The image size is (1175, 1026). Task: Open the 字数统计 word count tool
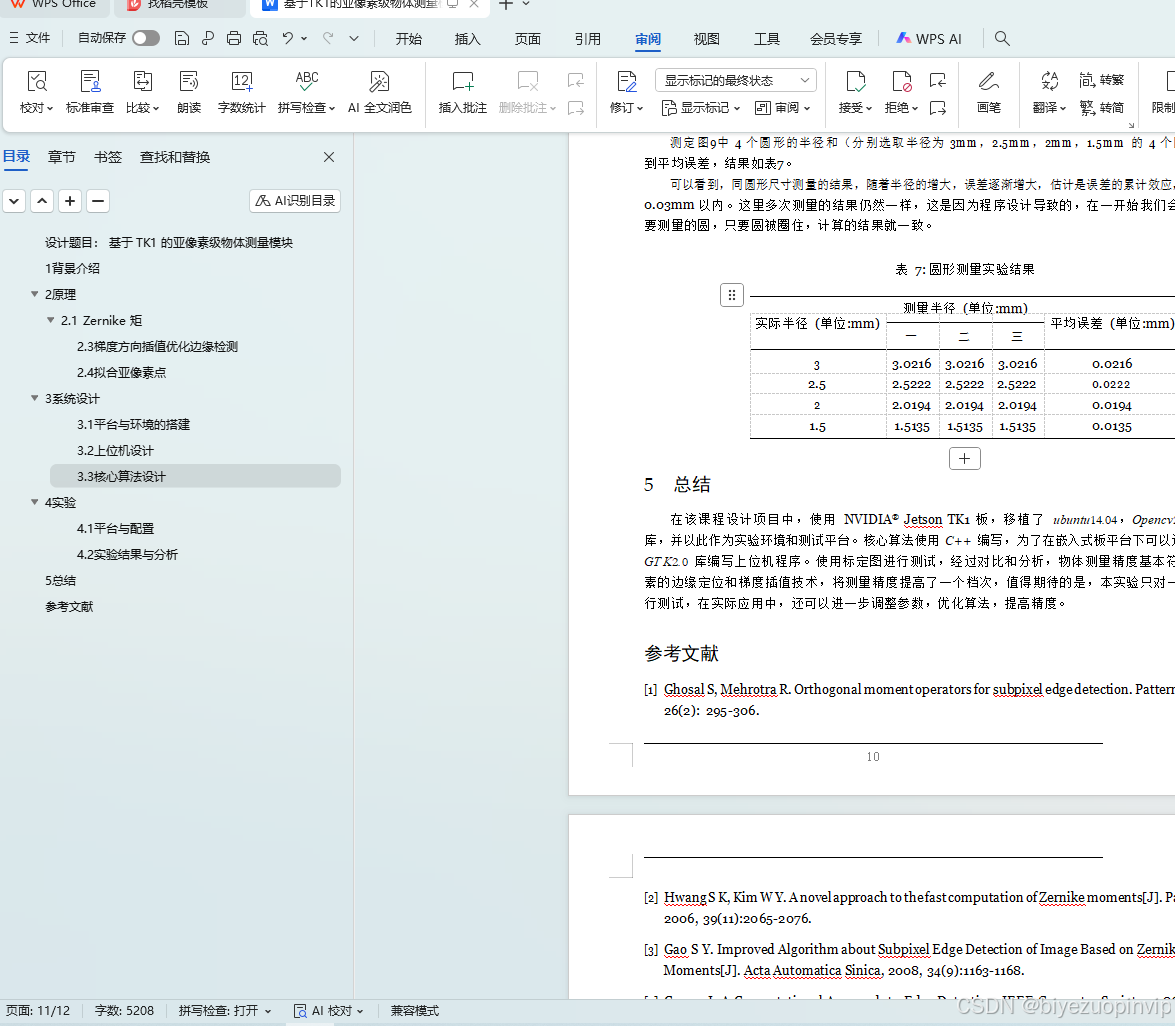coord(240,92)
